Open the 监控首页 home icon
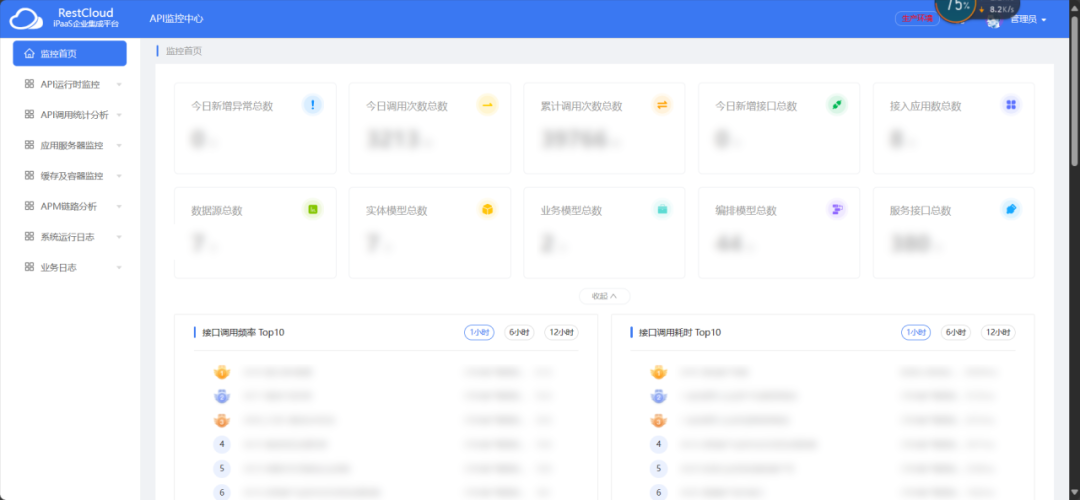 (29, 54)
